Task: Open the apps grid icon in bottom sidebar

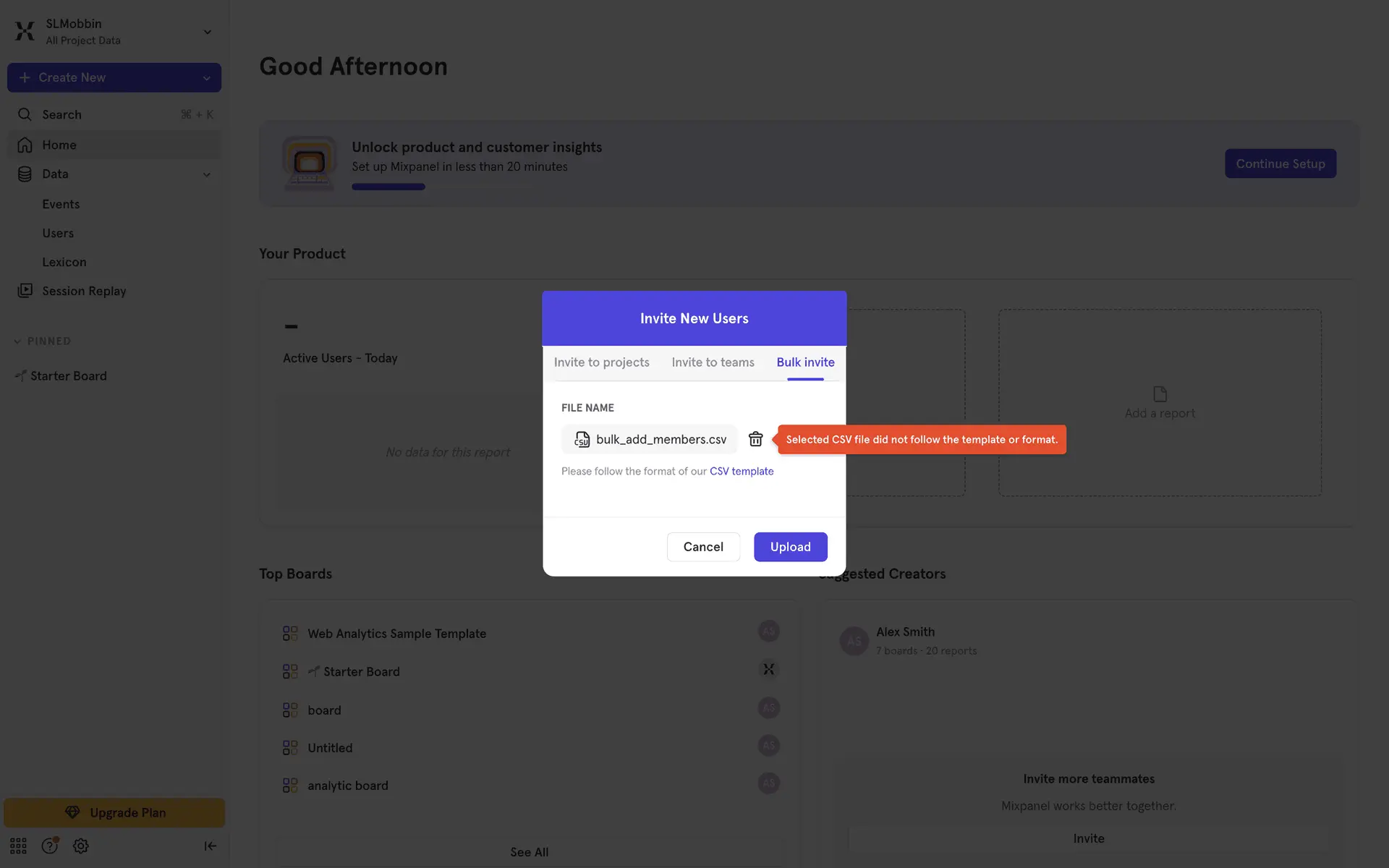Action: pos(18,846)
